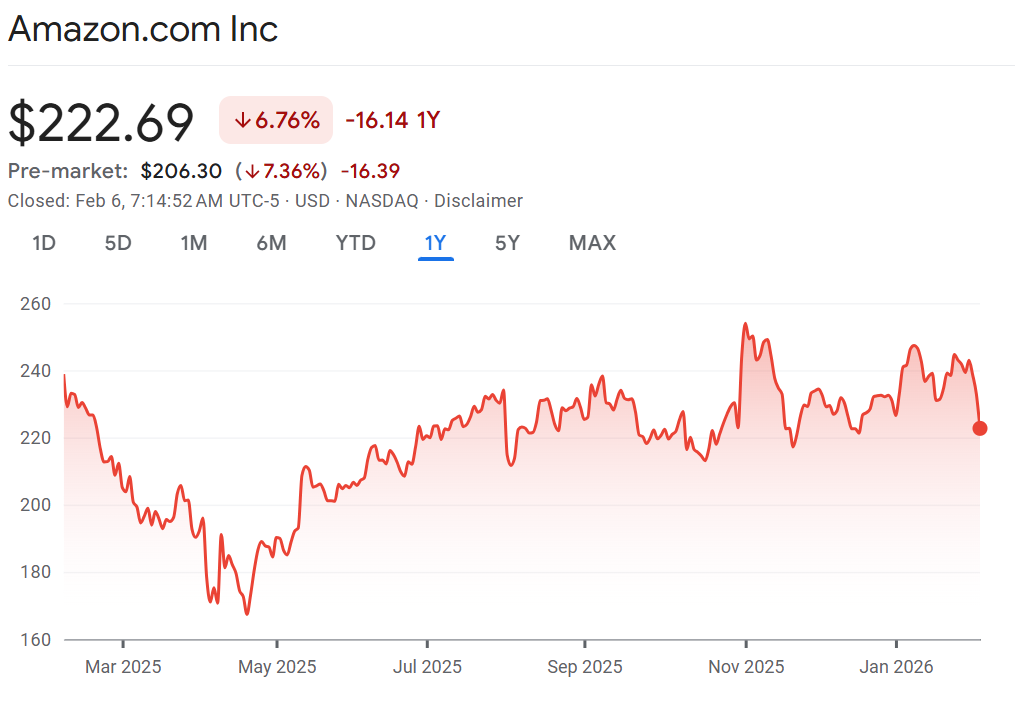Click the active 1Y tab
The image size is (1015, 703).
[436, 243]
